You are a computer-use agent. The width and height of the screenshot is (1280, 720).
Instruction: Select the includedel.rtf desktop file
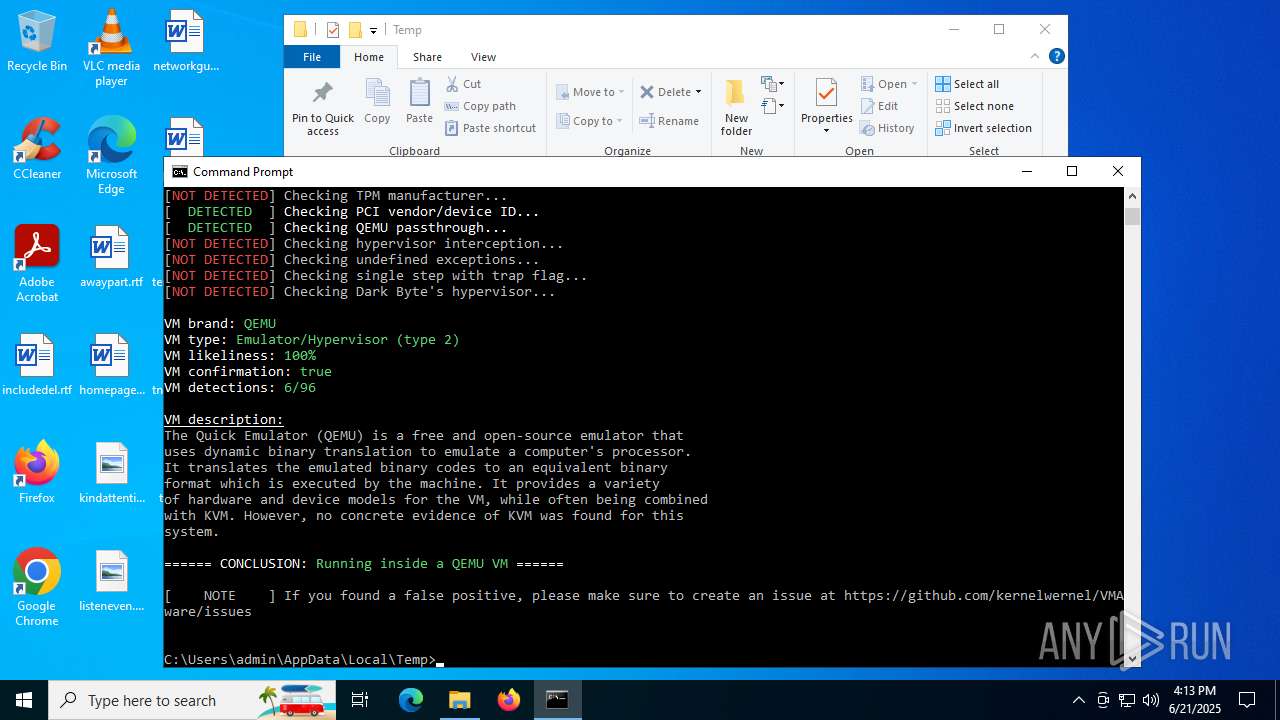tap(37, 365)
